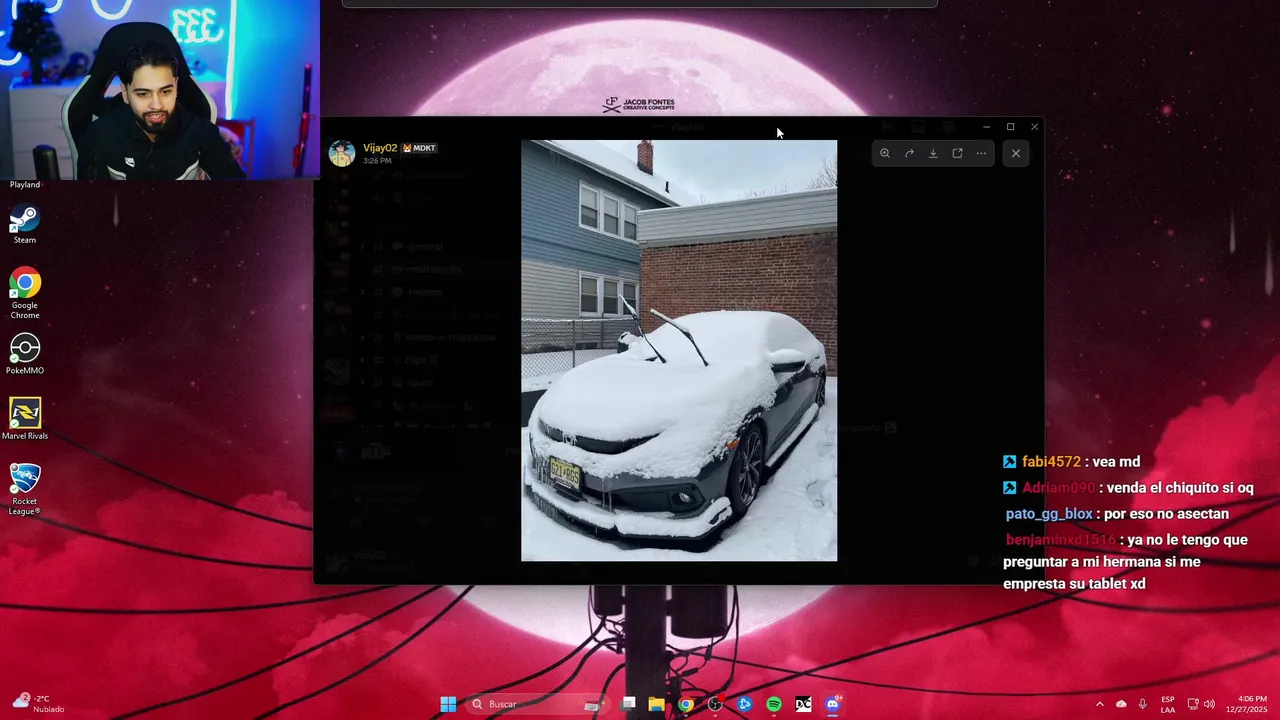Screen dimensions: 1280x720
Task: Open the blue circular taskbar app
Action: [744, 704]
